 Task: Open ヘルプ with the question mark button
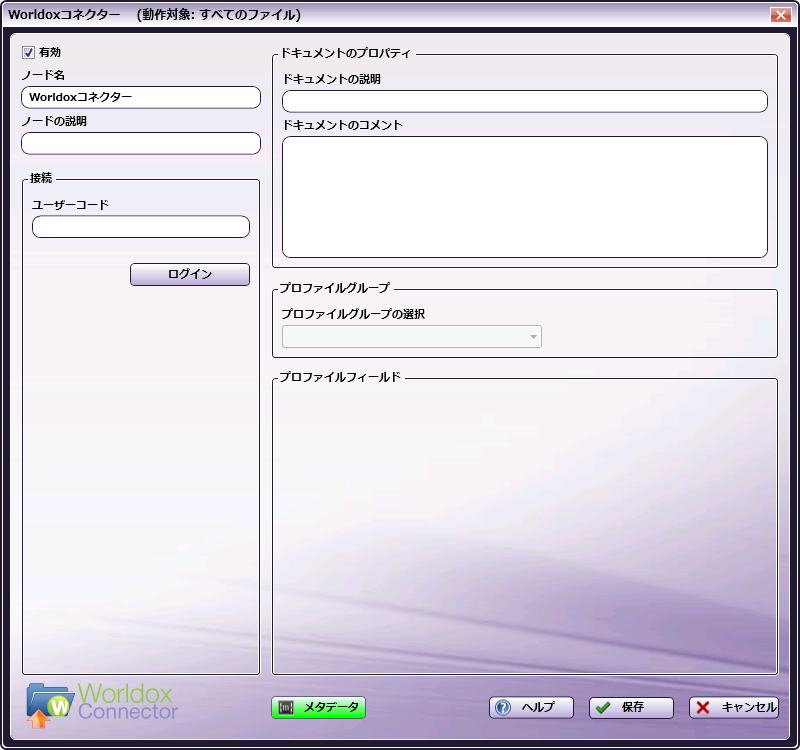click(x=531, y=708)
